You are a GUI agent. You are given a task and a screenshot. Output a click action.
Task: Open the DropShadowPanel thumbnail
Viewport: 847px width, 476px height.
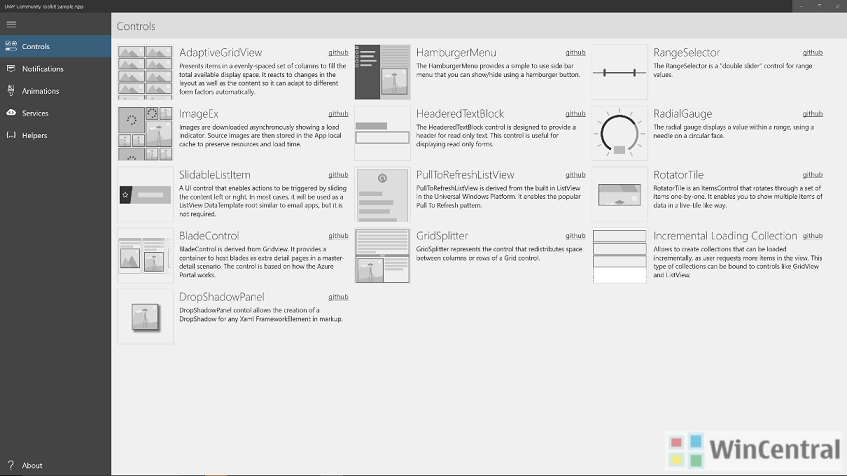point(145,317)
